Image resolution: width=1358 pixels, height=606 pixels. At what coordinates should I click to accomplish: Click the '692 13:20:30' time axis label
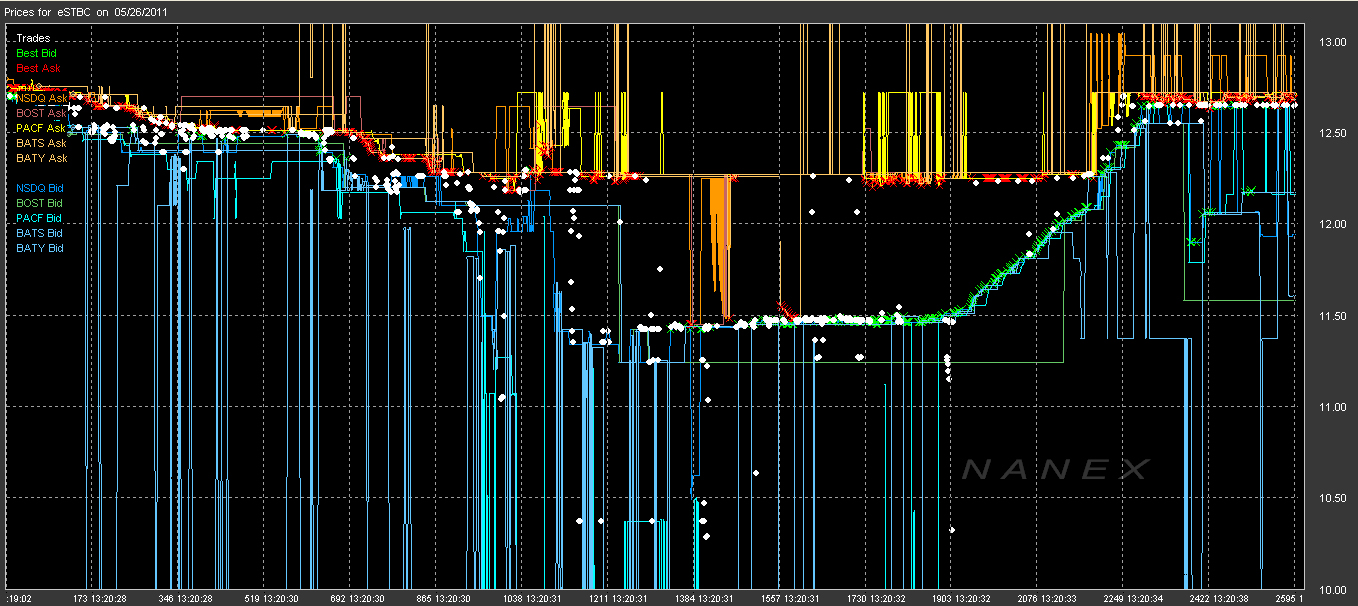tap(358, 598)
